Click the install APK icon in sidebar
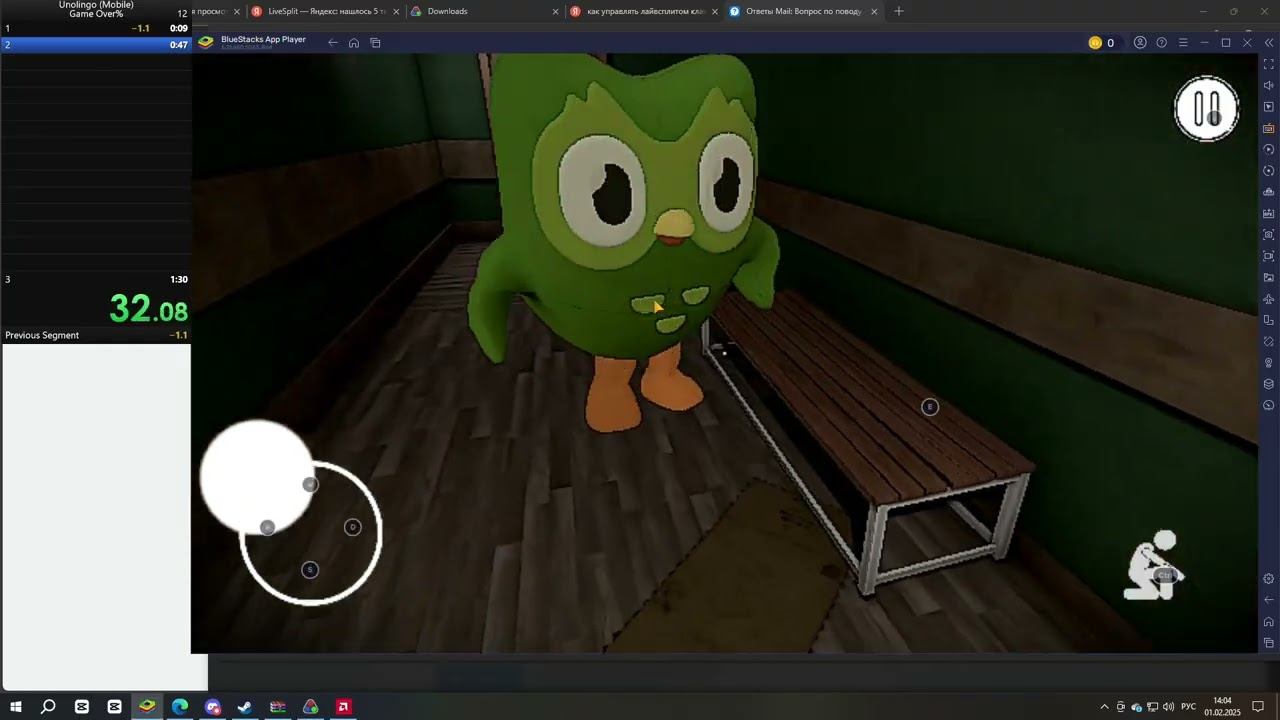1280x720 pixels. pyautogui.click(x=1269, y=213)
